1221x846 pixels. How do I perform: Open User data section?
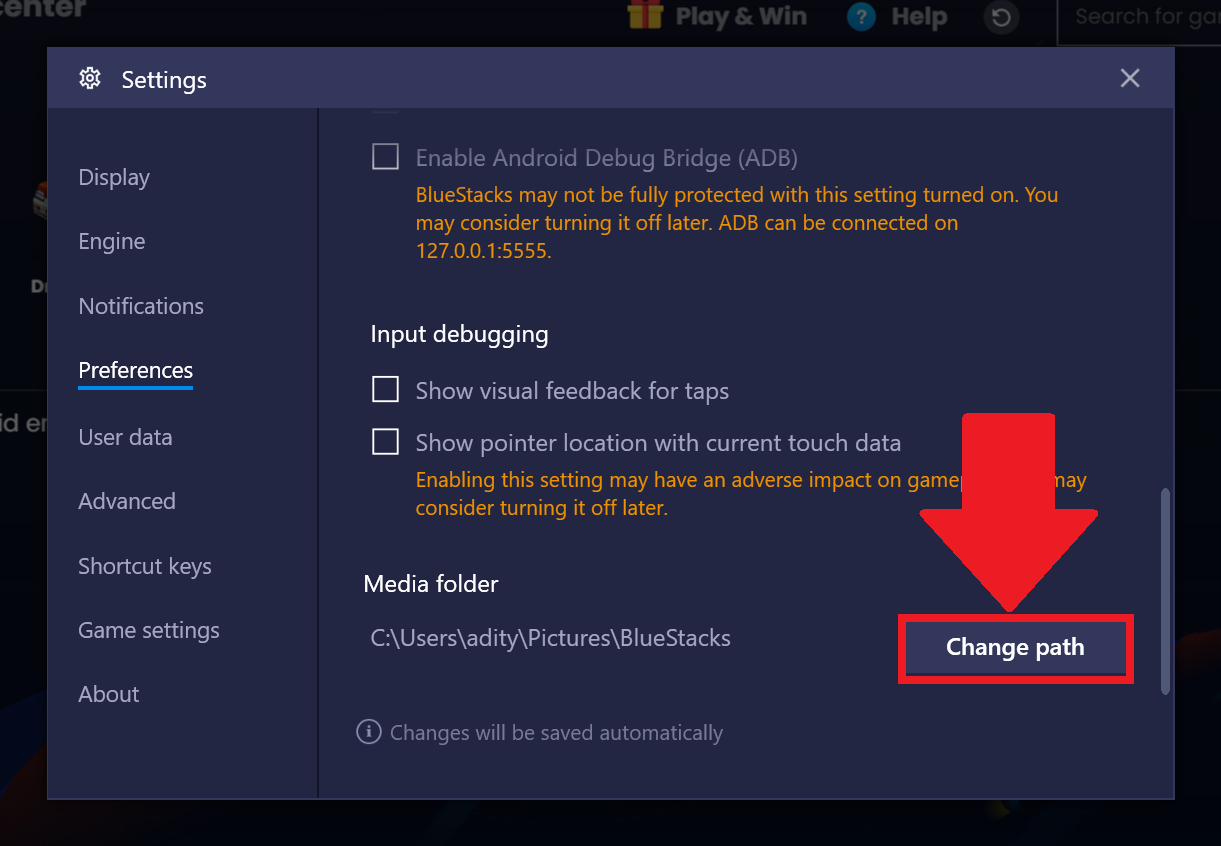125,437
